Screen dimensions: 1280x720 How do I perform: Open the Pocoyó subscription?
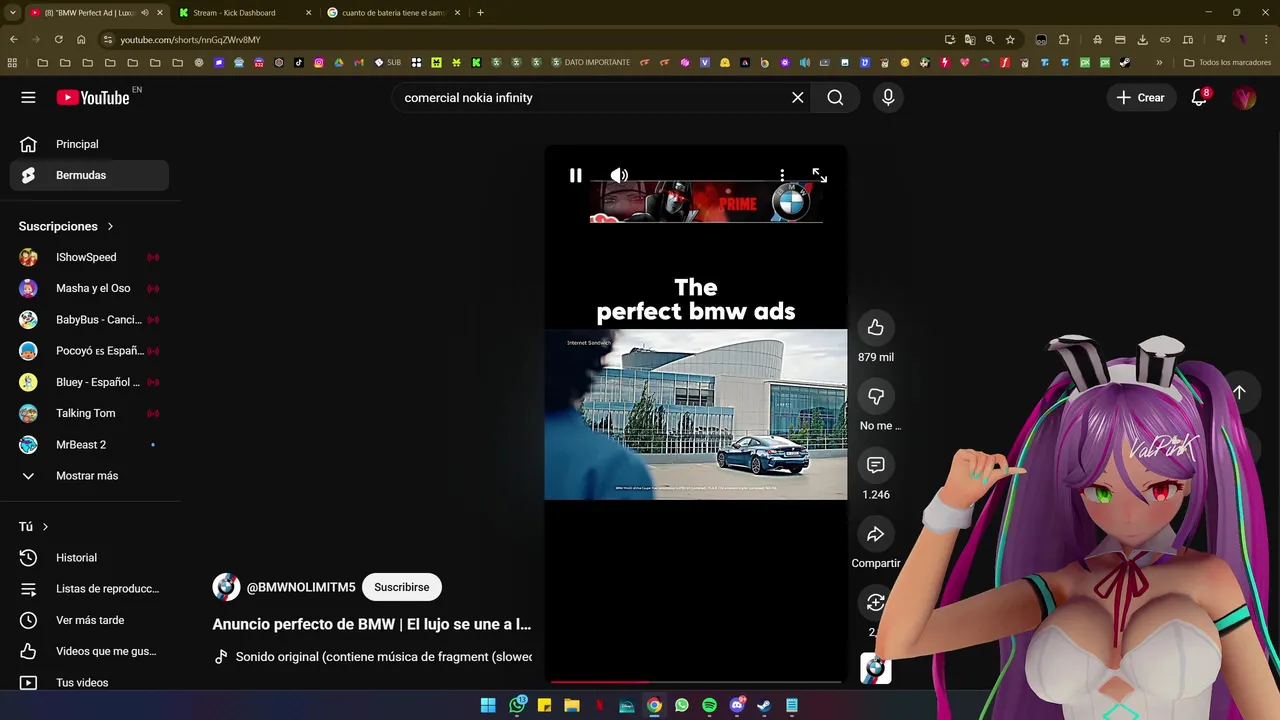[90, 351]
